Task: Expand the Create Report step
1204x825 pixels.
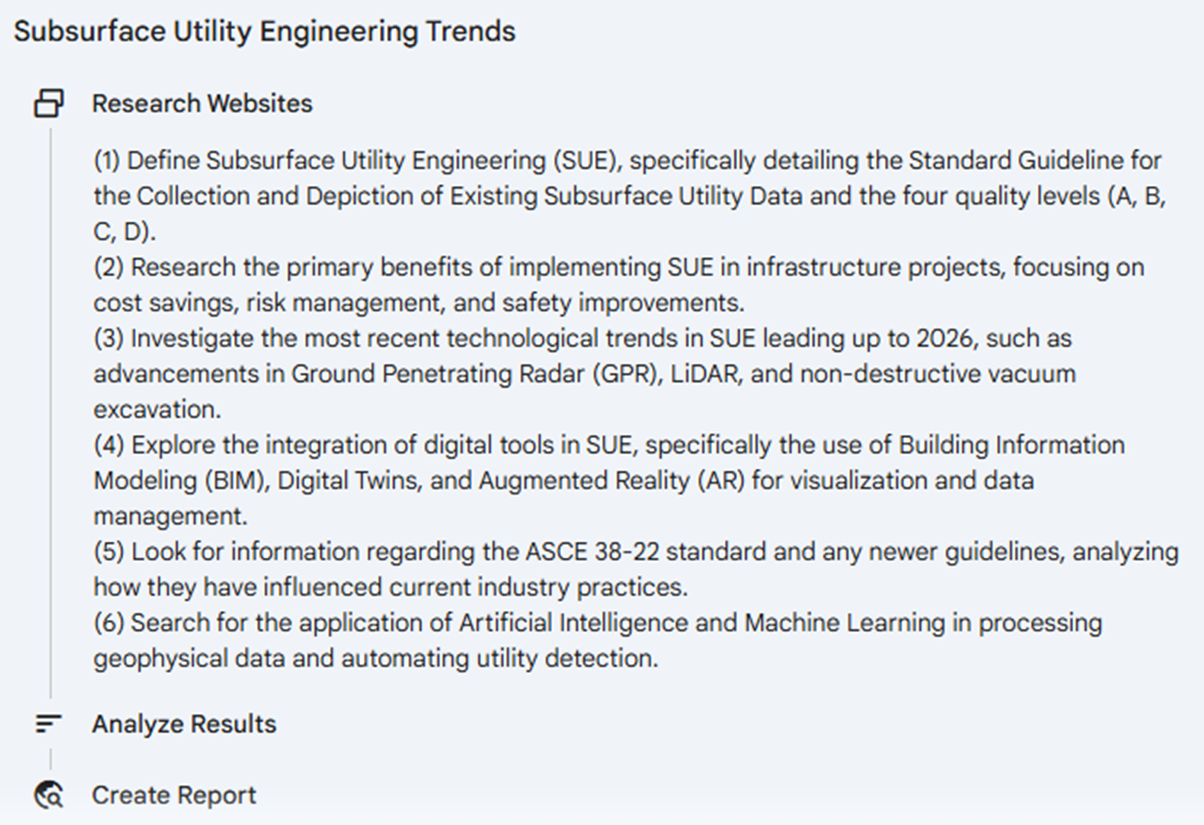Action: (x=174, y=795)
